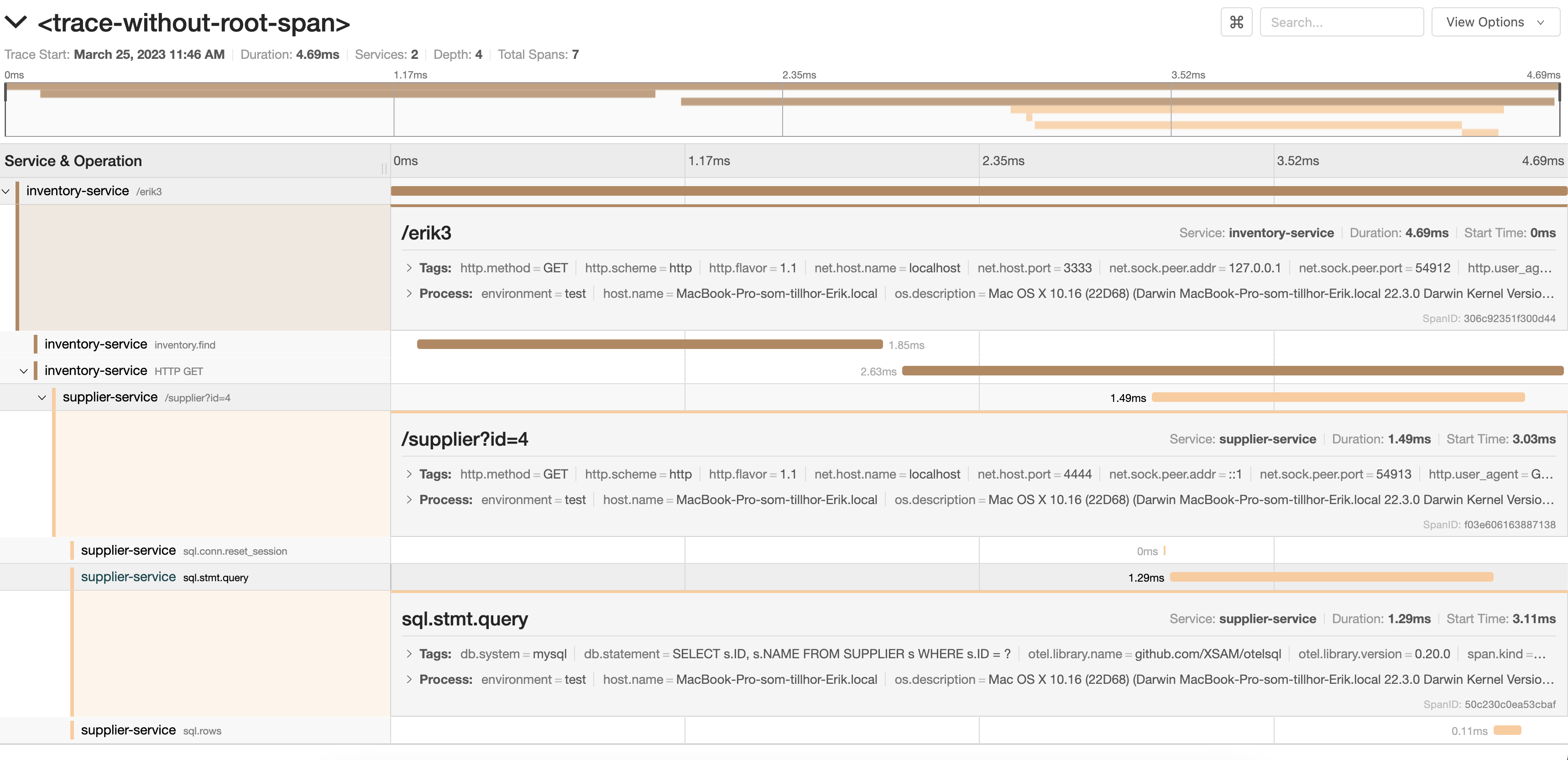Expand Tags of /supplier?id=4 span

pyautogui.click(x=410, y=474)
